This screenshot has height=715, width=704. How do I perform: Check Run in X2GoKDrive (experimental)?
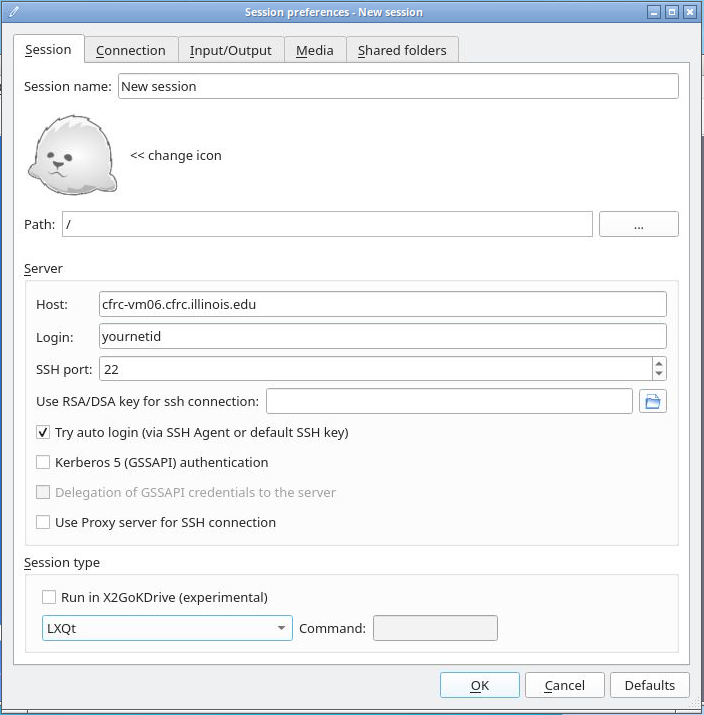point(49,597)
